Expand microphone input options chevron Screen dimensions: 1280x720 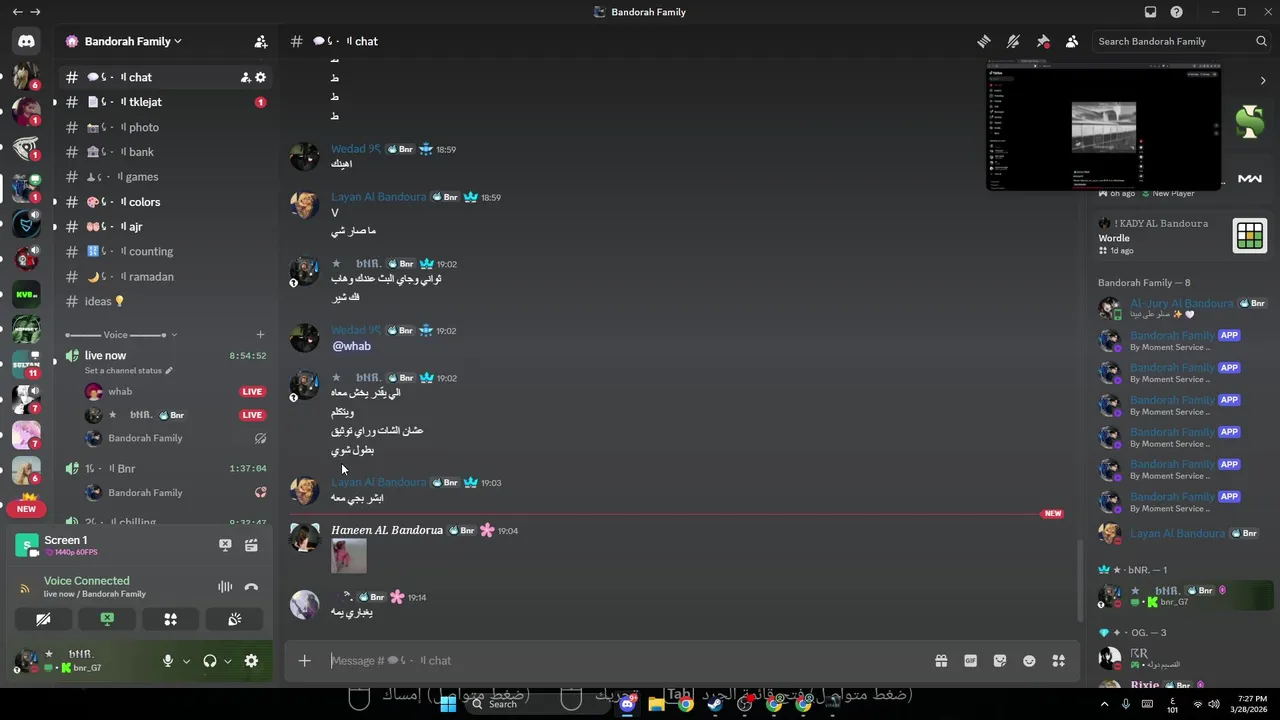click(186, 661)
